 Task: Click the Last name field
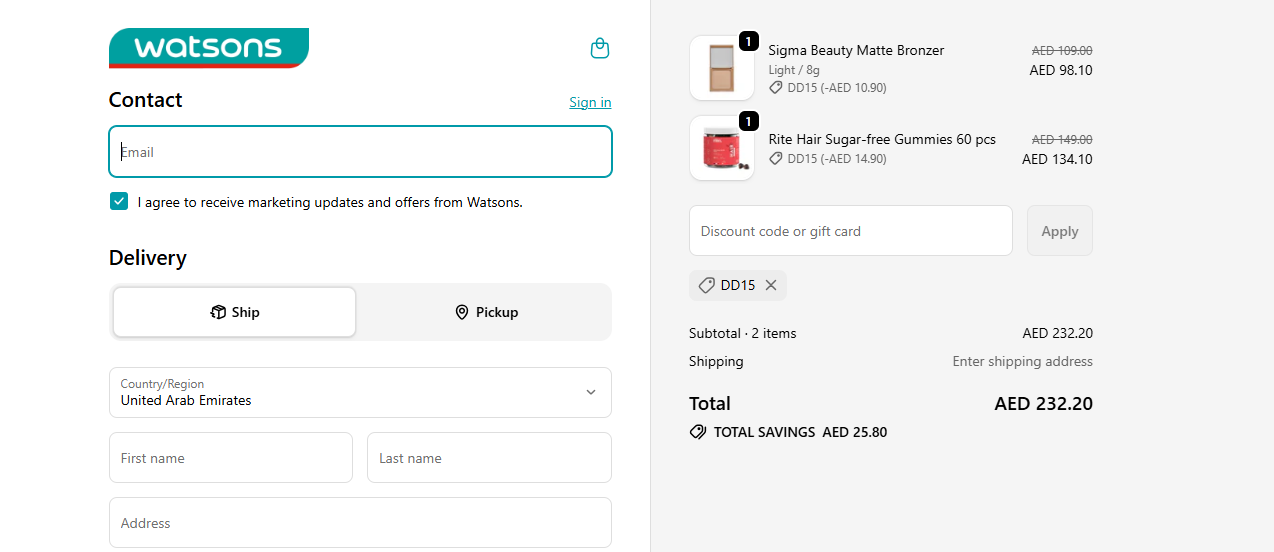(x=489, y=458)
